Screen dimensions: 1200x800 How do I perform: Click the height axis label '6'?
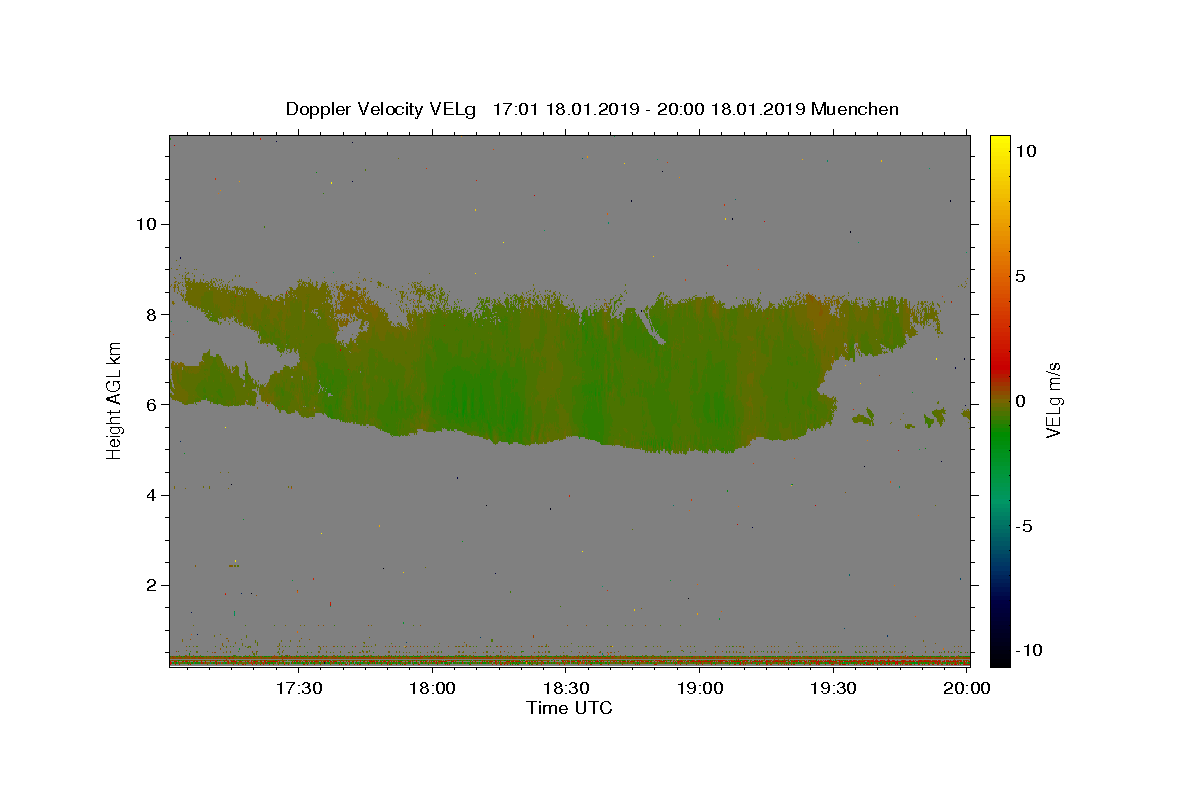coord(149,405)
